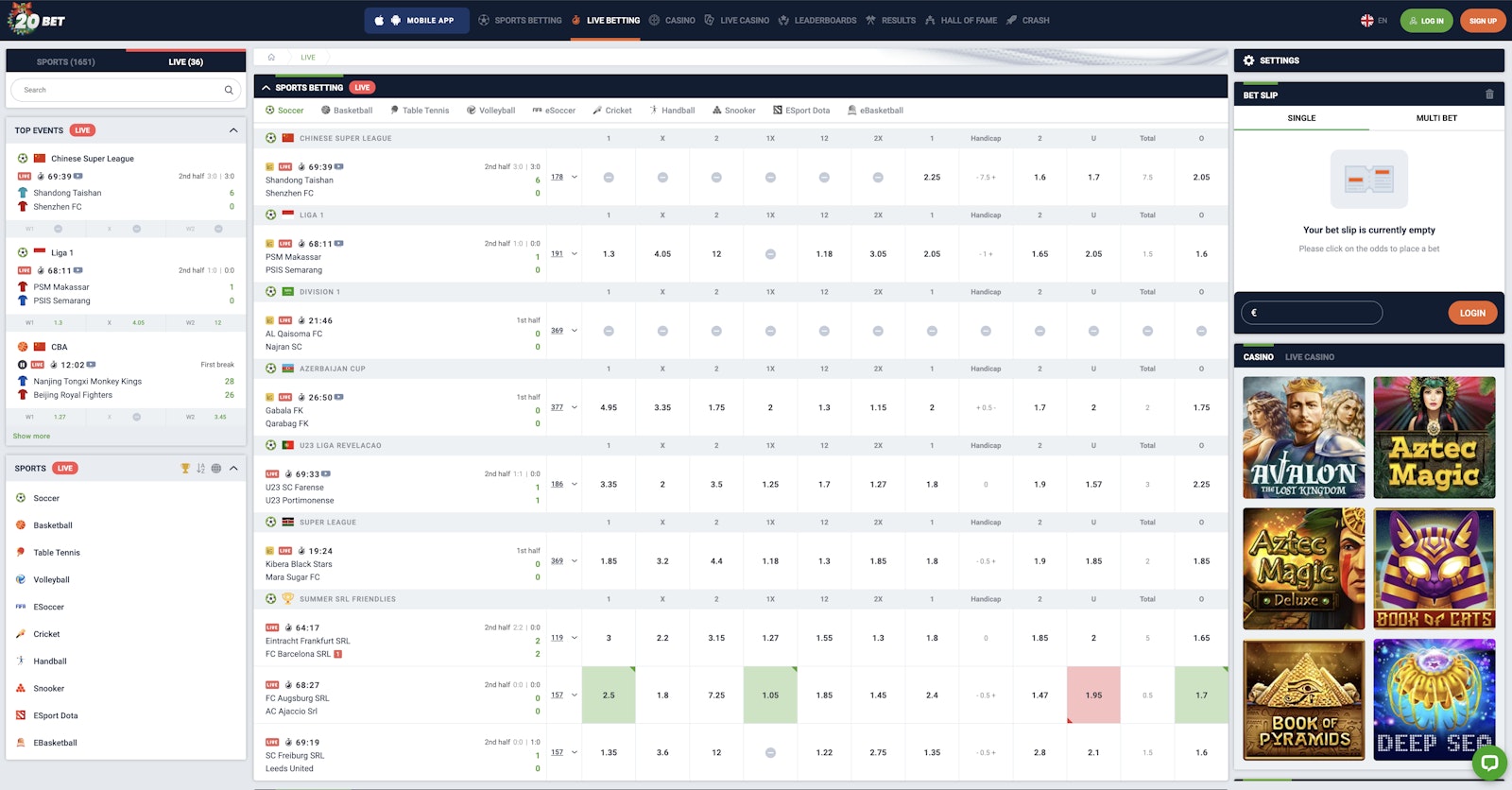Image resolution: width=1512 pixels, height=790 pixels.
Task: Select Snooker in the left sports list
Action: (49, 689)
